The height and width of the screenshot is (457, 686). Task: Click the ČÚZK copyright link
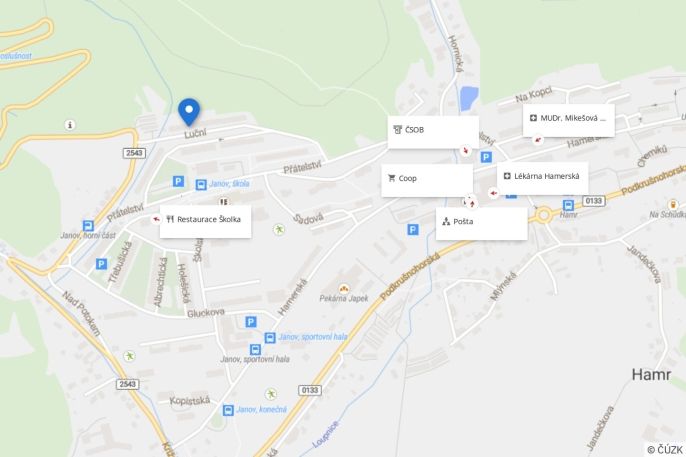click(665, 450)
